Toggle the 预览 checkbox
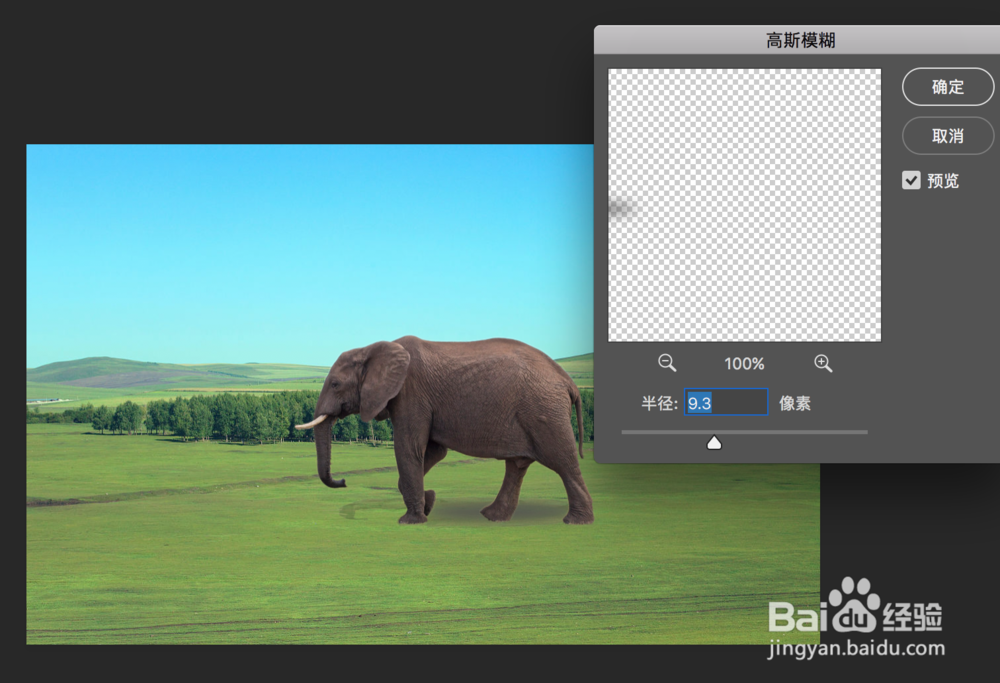The height and width of the screenshot is (683, 1000). [x=911, y=180]
